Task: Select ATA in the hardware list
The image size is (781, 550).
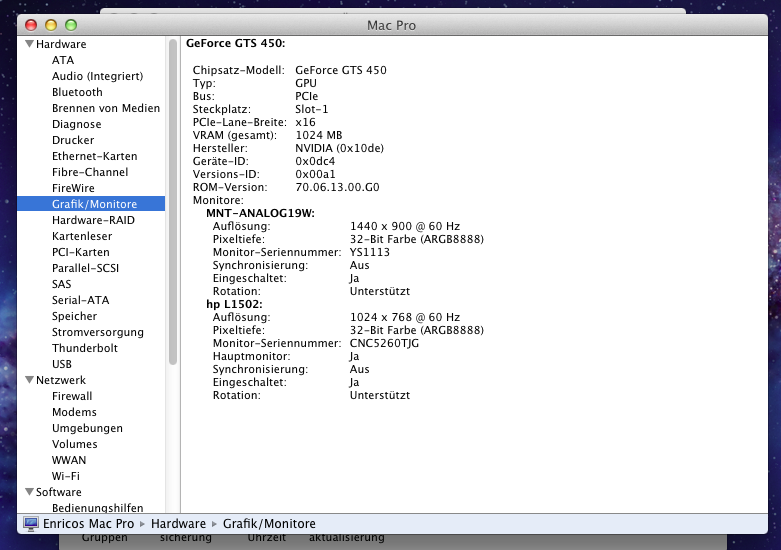Action: tap(62, 60)
